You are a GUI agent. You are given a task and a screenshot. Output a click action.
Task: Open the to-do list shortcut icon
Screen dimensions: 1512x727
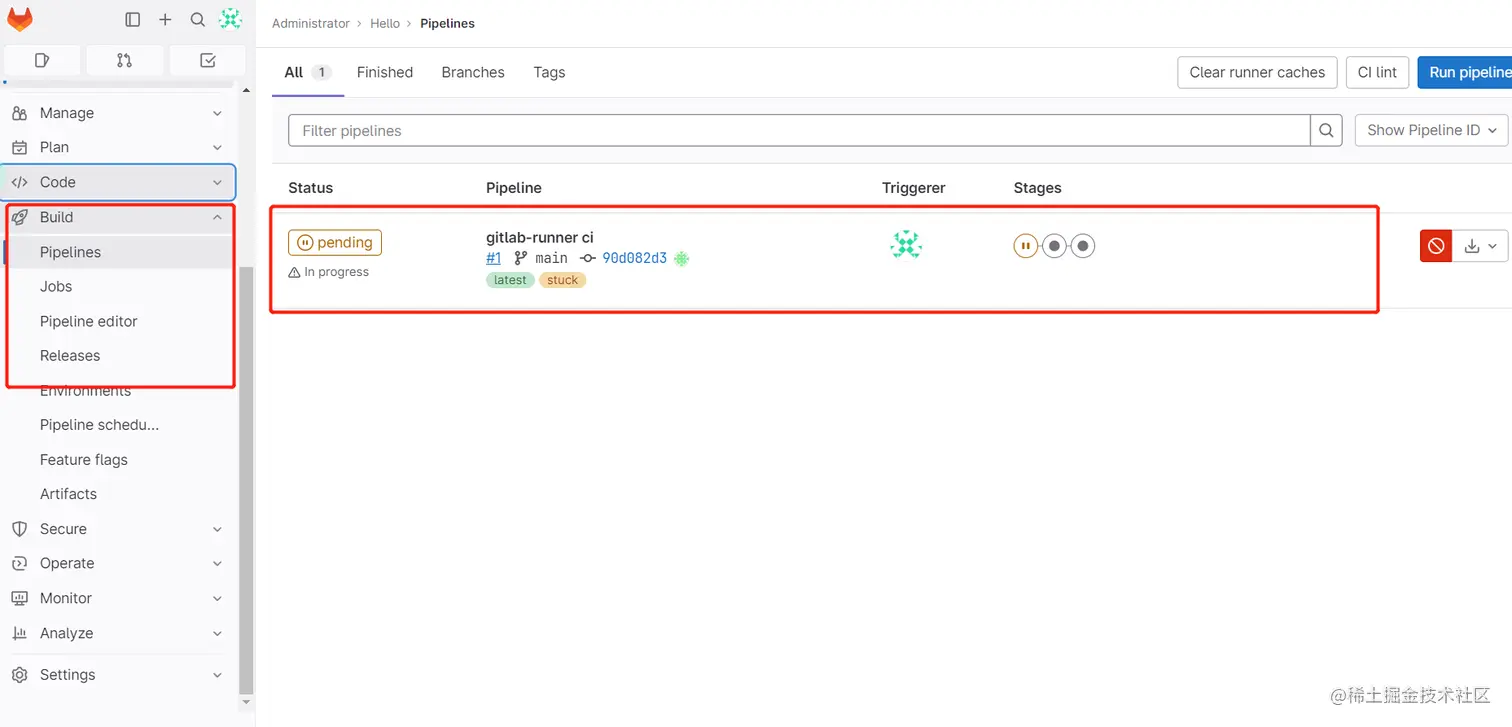pyautogui.click(x=207, y=60)
